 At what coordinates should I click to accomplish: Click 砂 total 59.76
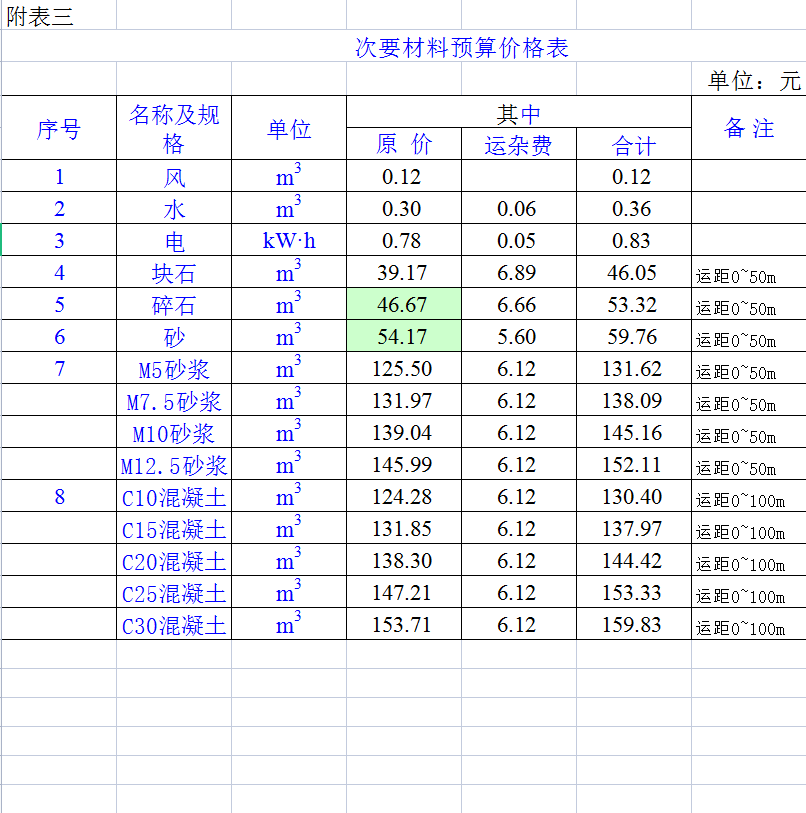[634, 337]
